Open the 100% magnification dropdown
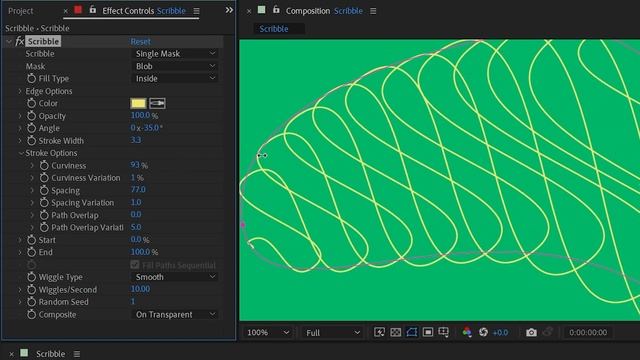This screenshot has height=360, width=640. [268, 333]
